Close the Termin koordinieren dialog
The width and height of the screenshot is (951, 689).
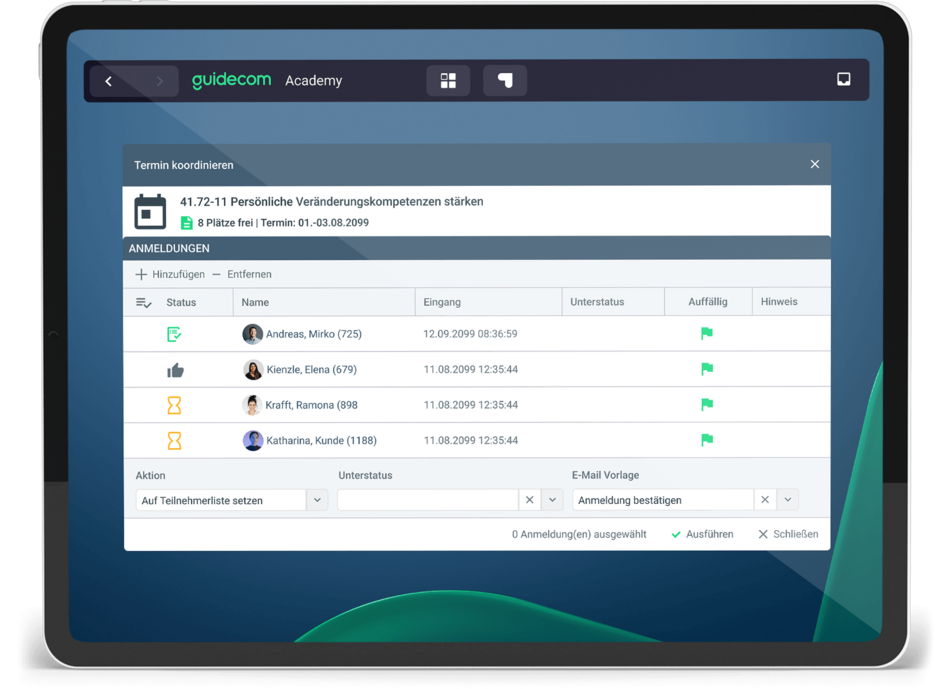815,164
